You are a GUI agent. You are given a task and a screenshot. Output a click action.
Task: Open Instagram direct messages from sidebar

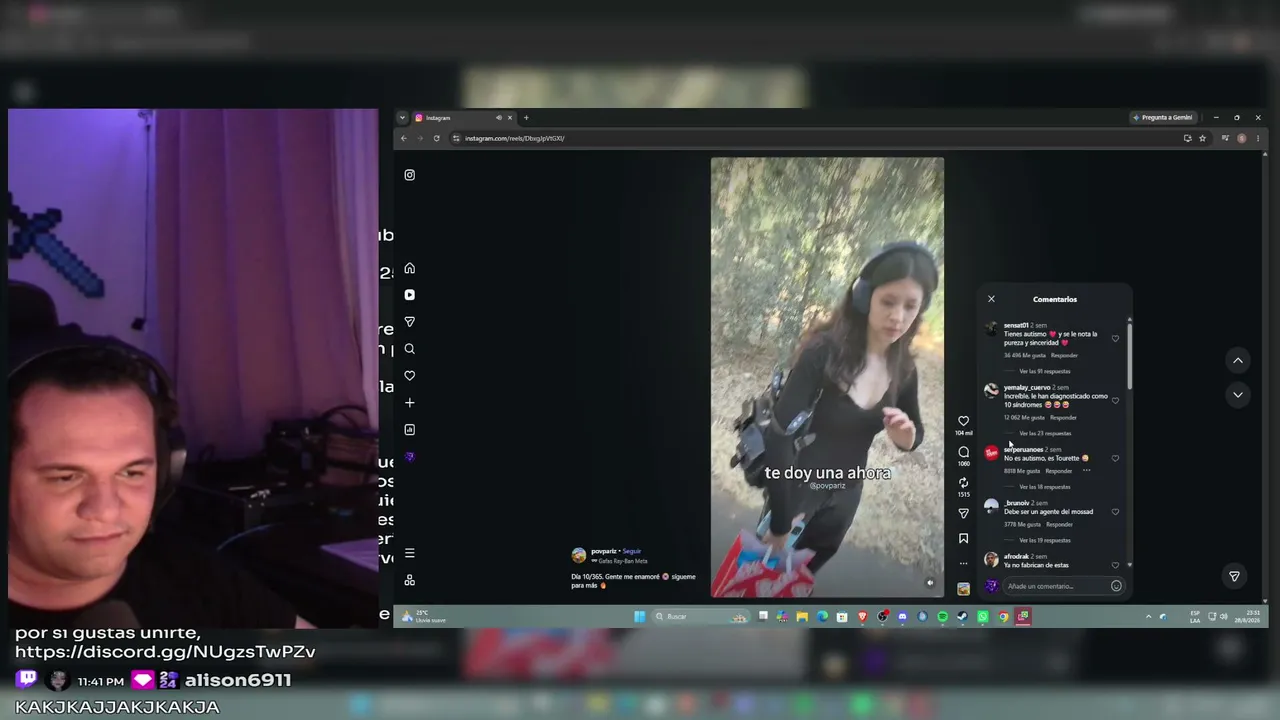(x=409, y=322)
